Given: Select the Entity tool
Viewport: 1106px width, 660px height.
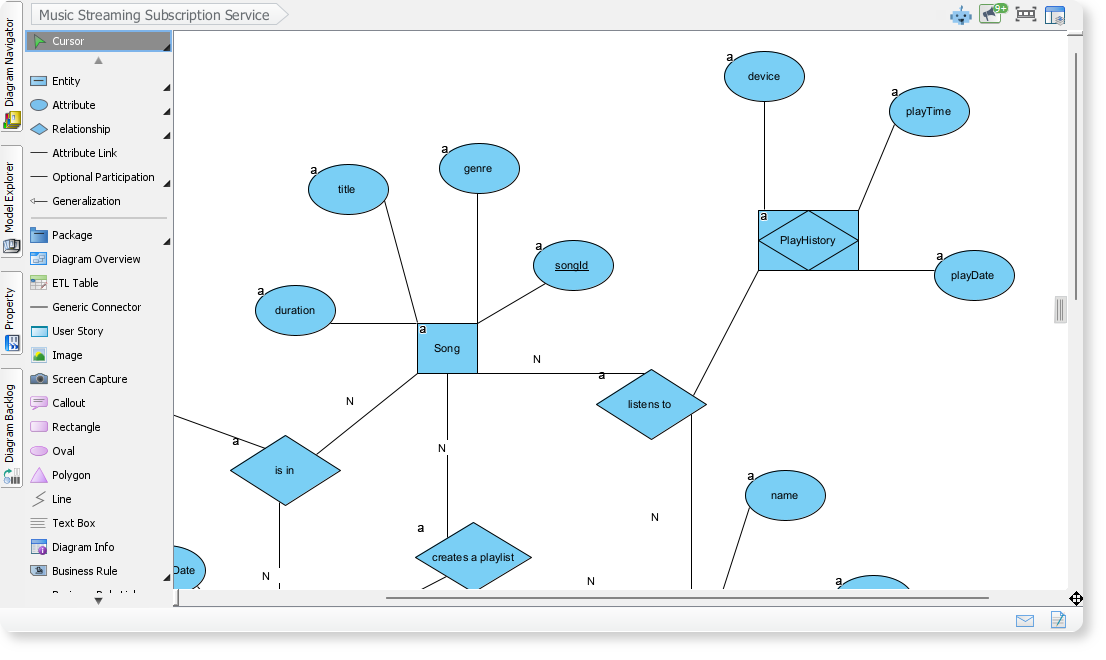Looking at the screenshot, I should [62, 81].
